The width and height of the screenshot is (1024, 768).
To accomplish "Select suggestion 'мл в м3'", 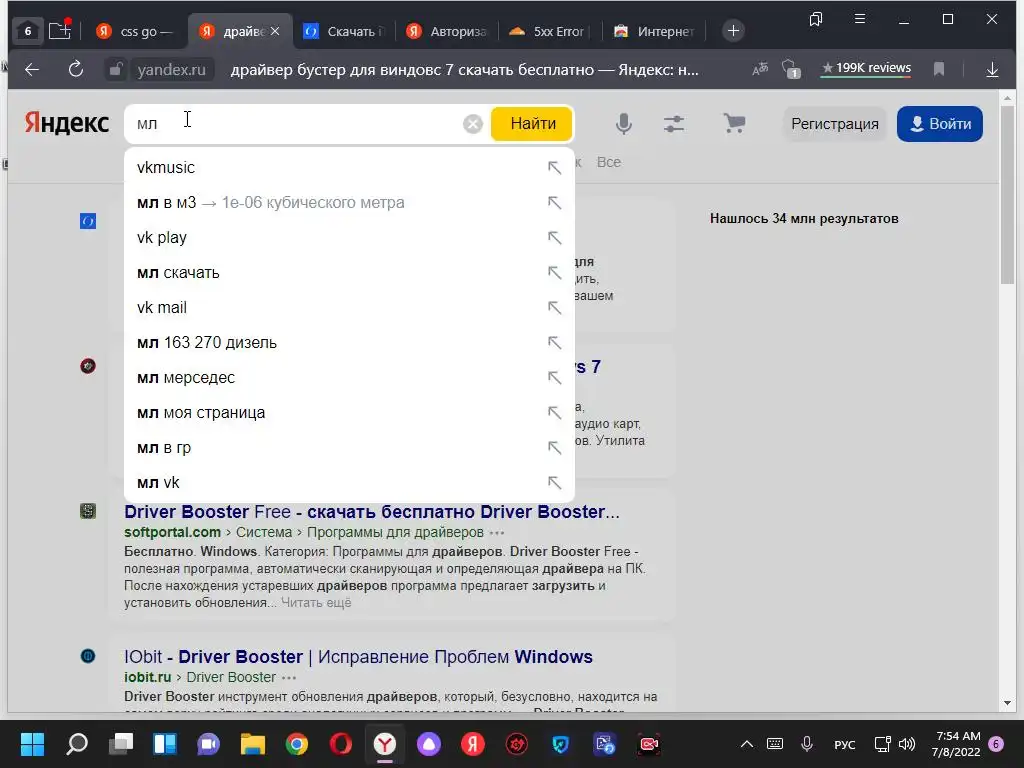I will click(349, 203).
